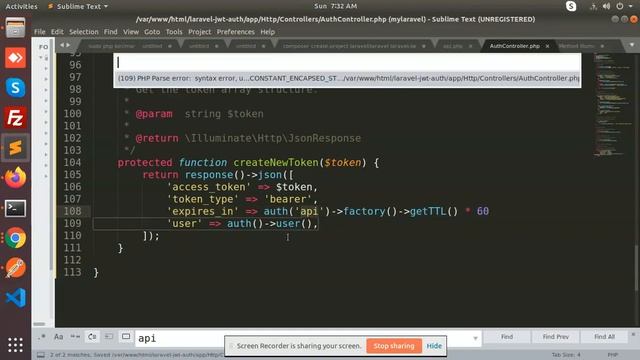
Task: Open the Find menu
Action: (111, 32)
